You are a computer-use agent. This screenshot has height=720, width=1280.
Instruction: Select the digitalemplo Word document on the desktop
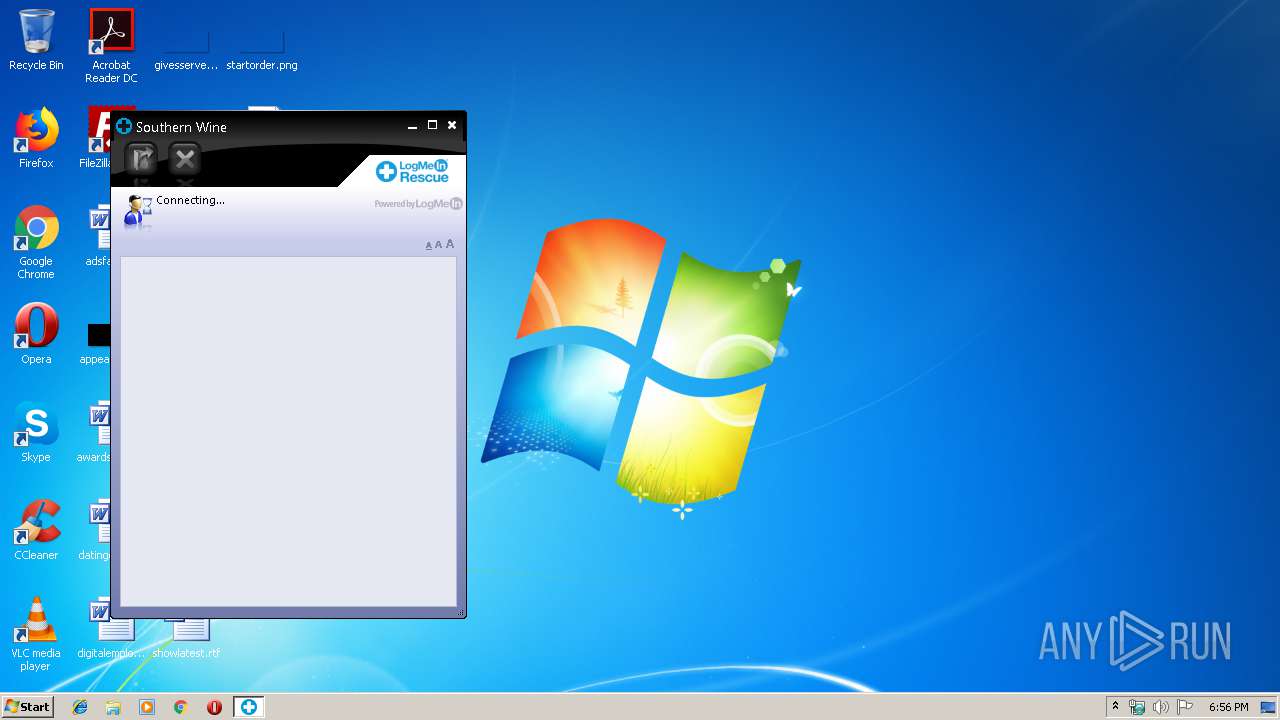tap(111, 630)
